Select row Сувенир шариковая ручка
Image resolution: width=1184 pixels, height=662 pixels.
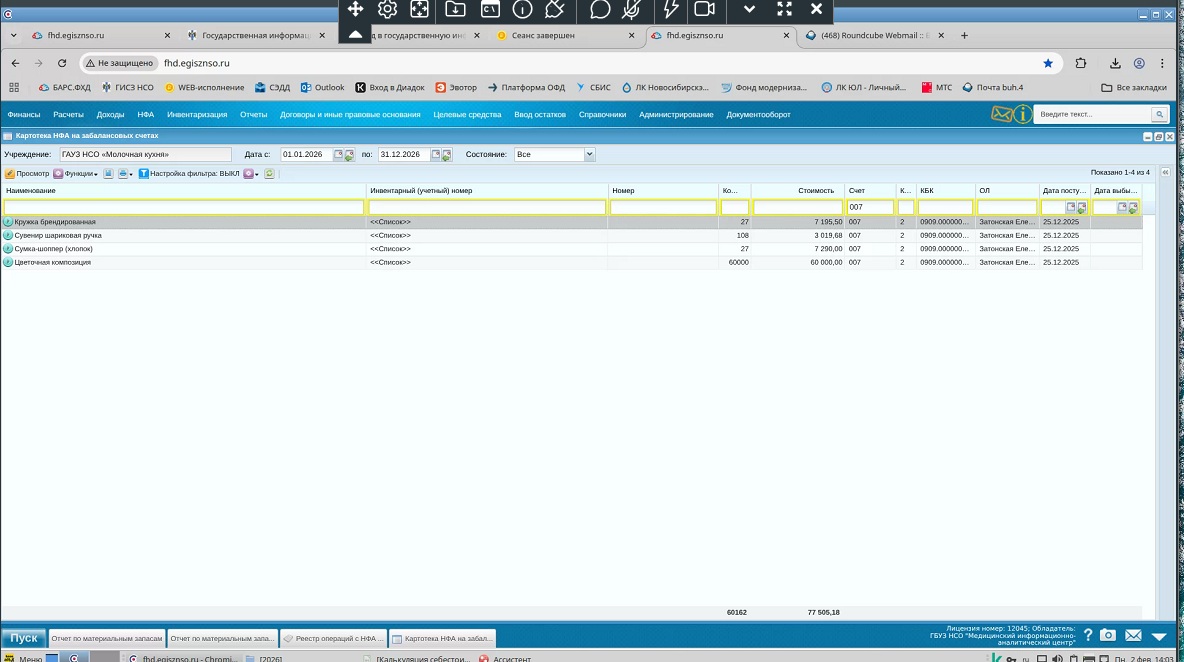click(x=572, y=236)
